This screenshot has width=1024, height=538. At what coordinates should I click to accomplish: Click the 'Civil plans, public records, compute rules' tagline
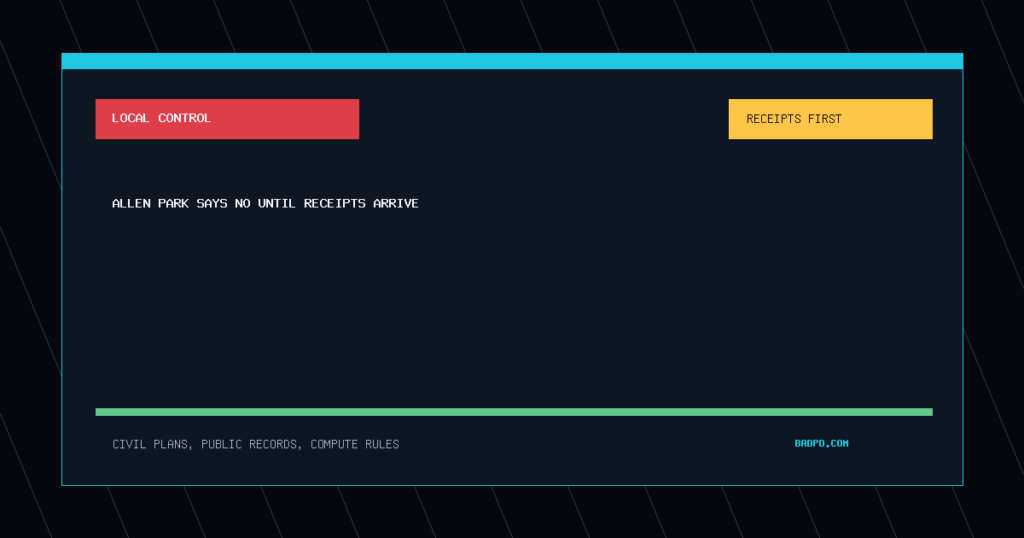pos(255,444)
